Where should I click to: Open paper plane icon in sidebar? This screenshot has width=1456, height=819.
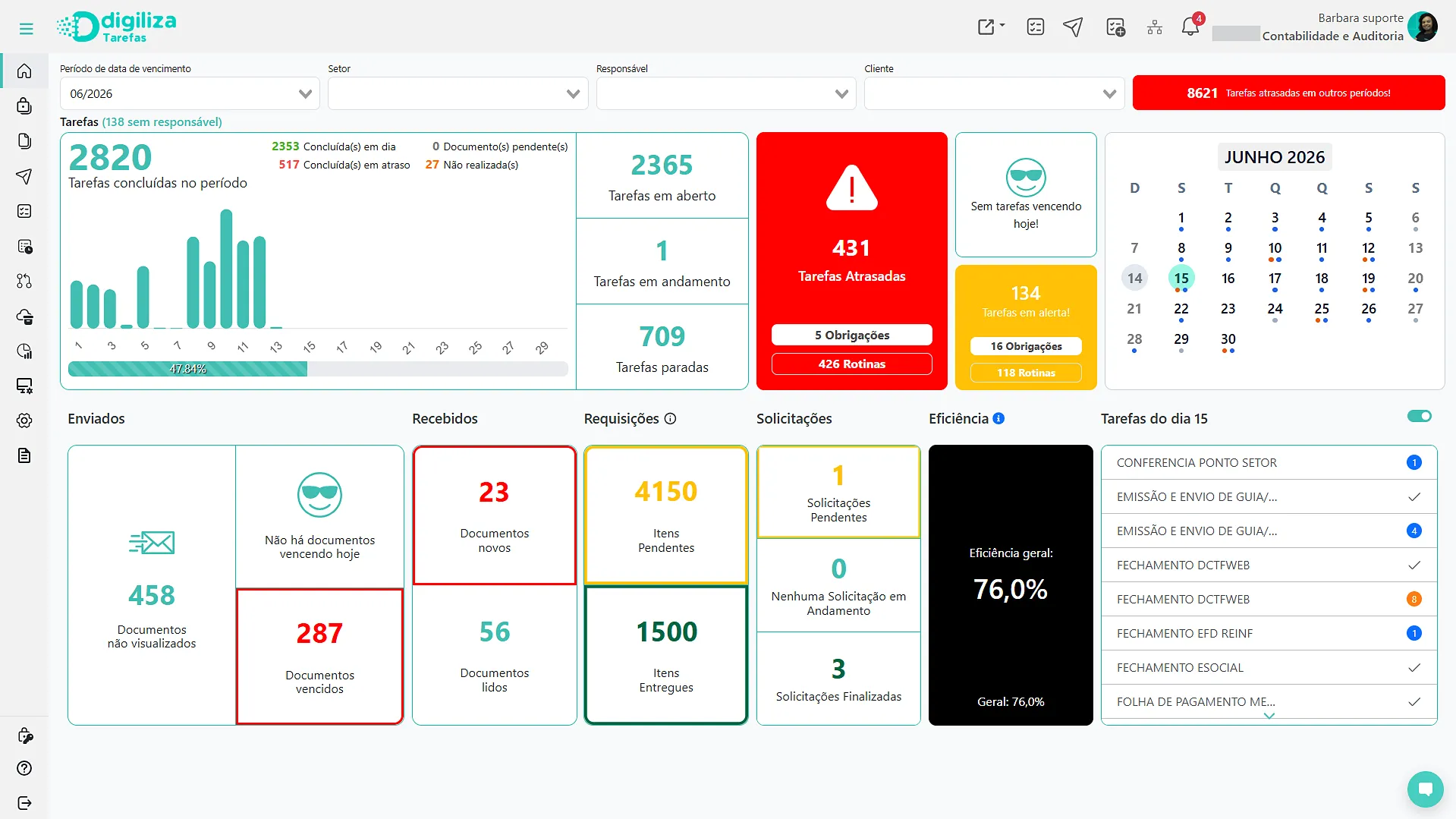pos(24,176)
